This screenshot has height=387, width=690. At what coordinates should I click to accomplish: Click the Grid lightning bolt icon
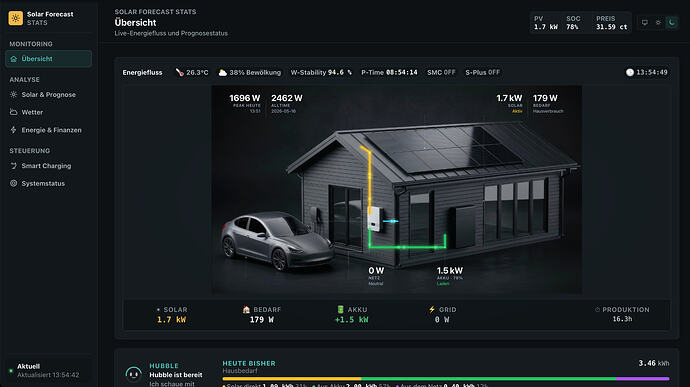[432, 310]
